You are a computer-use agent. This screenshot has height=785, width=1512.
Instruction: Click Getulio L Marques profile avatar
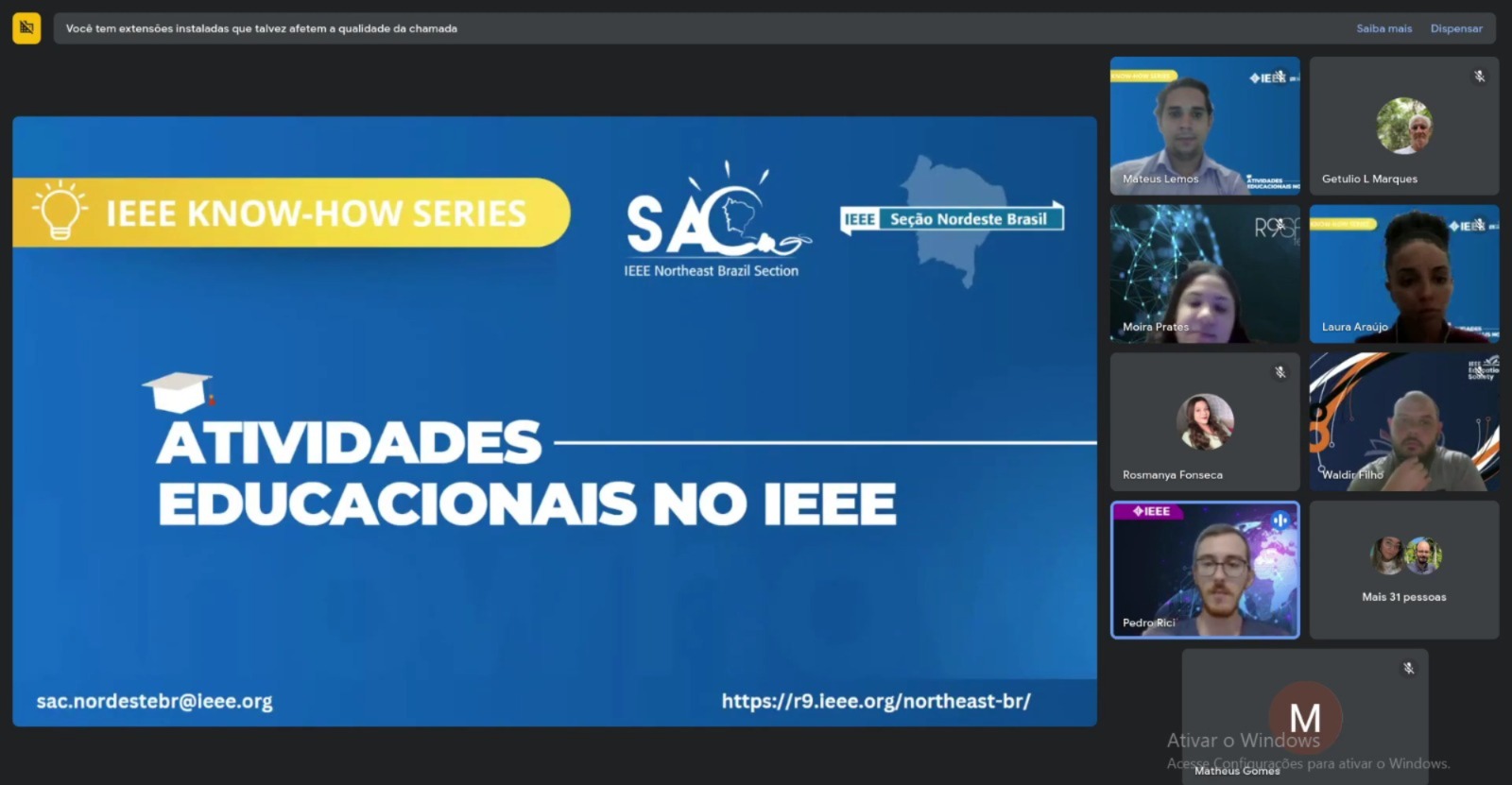click(x=1404, y=125)
